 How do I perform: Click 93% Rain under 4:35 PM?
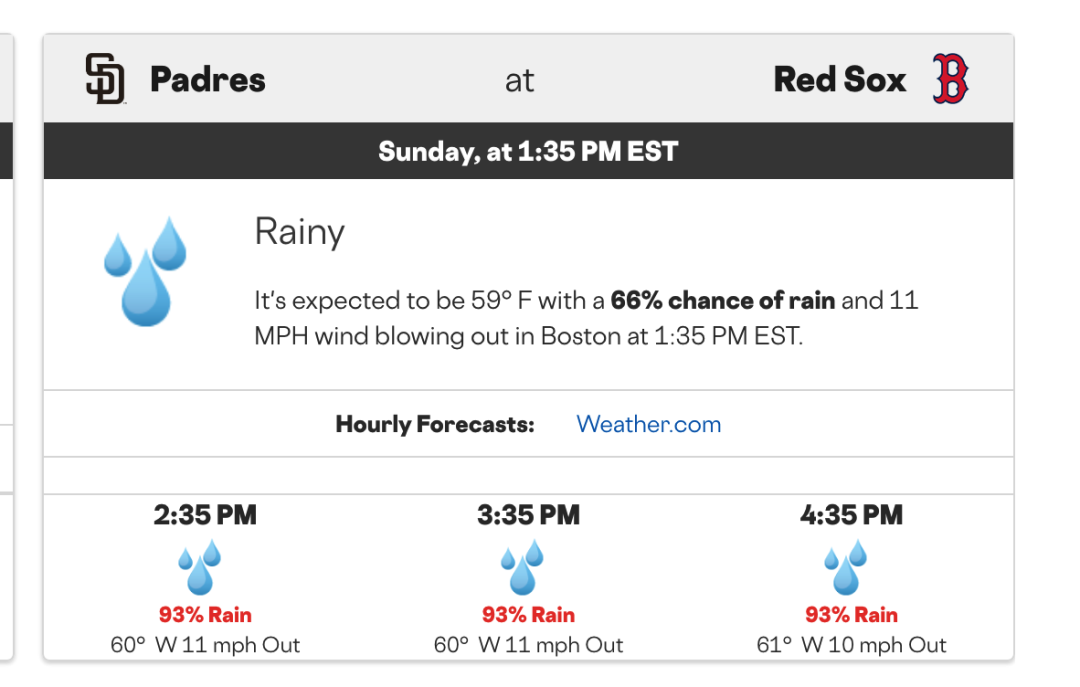click(x=851, y=614)
